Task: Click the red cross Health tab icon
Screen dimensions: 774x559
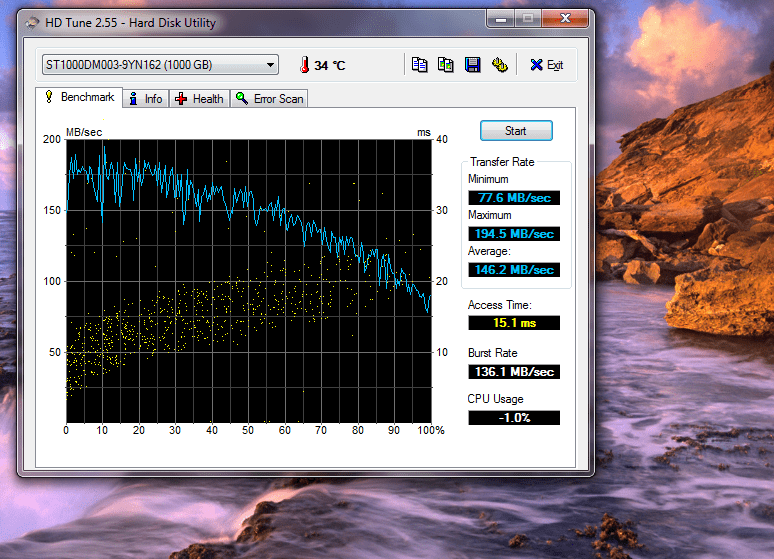Action: coord(181,99)
